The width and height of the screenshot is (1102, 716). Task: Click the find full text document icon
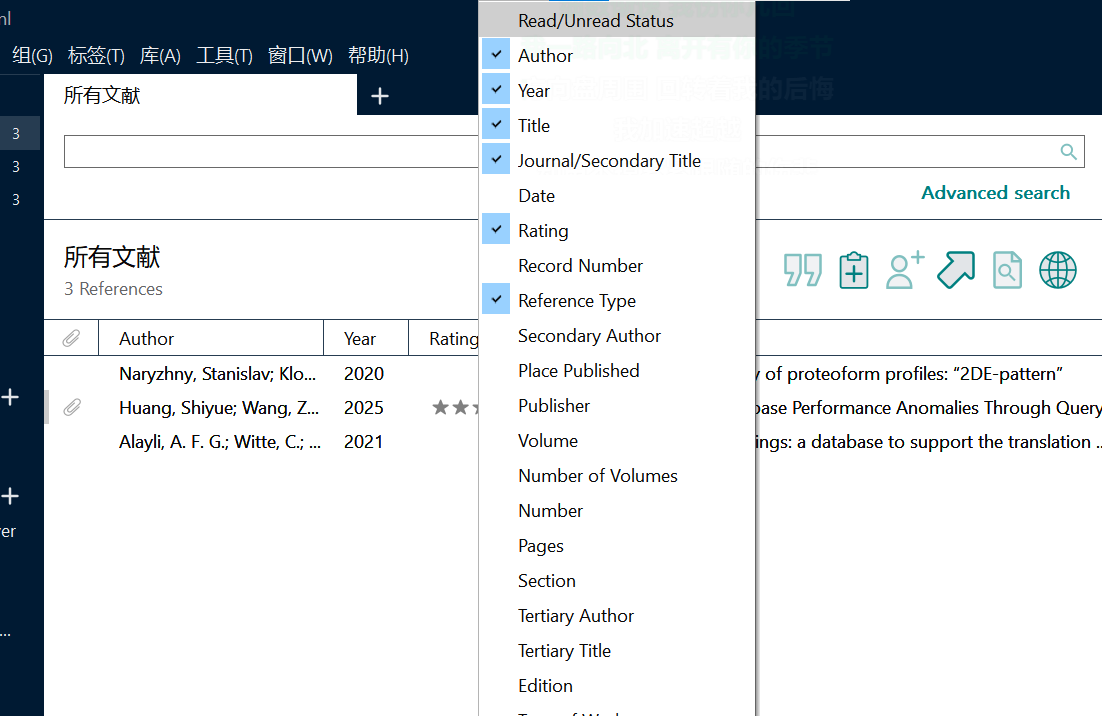pyautogui.click(x=1007, y=271)
